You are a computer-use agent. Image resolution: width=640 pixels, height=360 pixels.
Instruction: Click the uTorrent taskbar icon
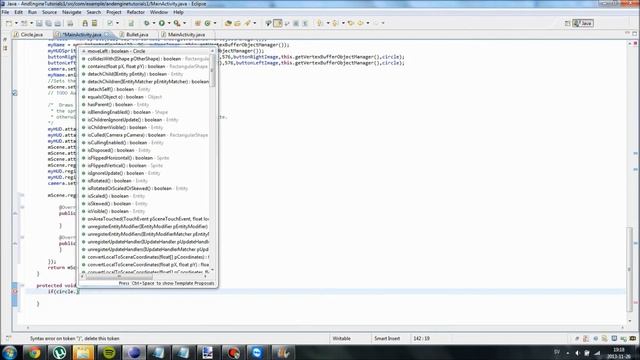tap(59, 352)
